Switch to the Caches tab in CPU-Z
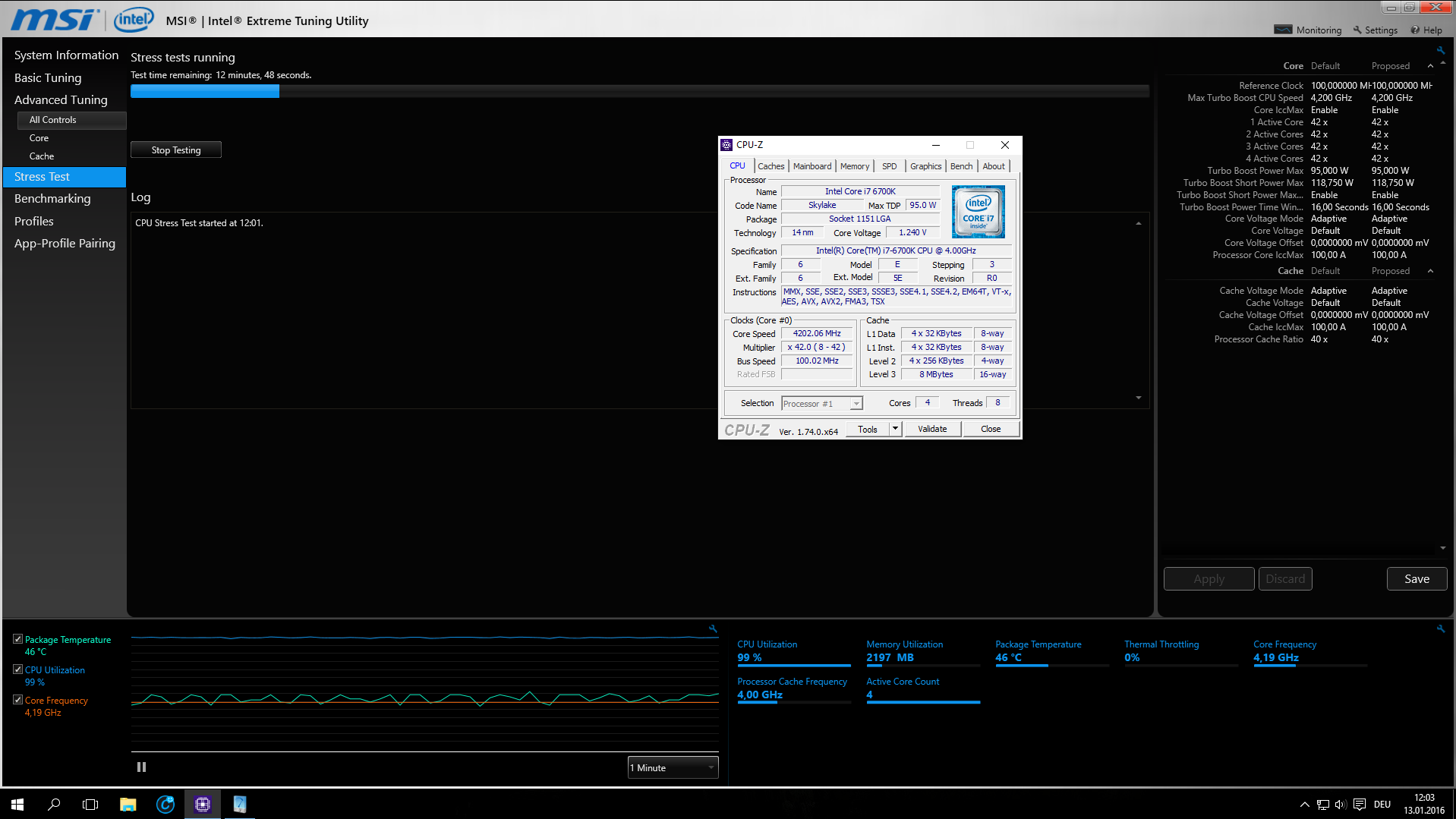 771,166
